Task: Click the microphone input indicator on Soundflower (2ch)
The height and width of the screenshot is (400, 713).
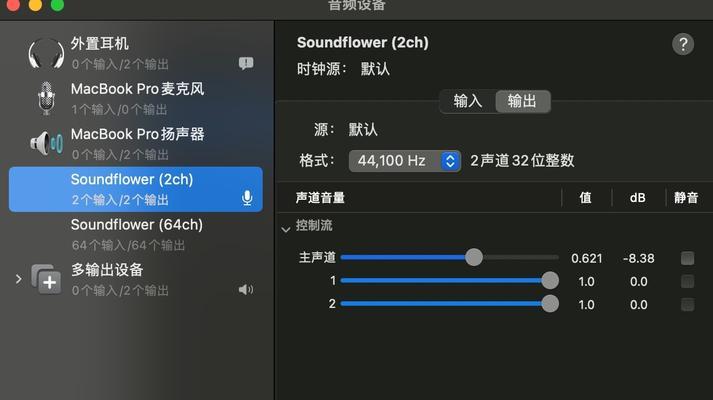Action: pos(247,198)
